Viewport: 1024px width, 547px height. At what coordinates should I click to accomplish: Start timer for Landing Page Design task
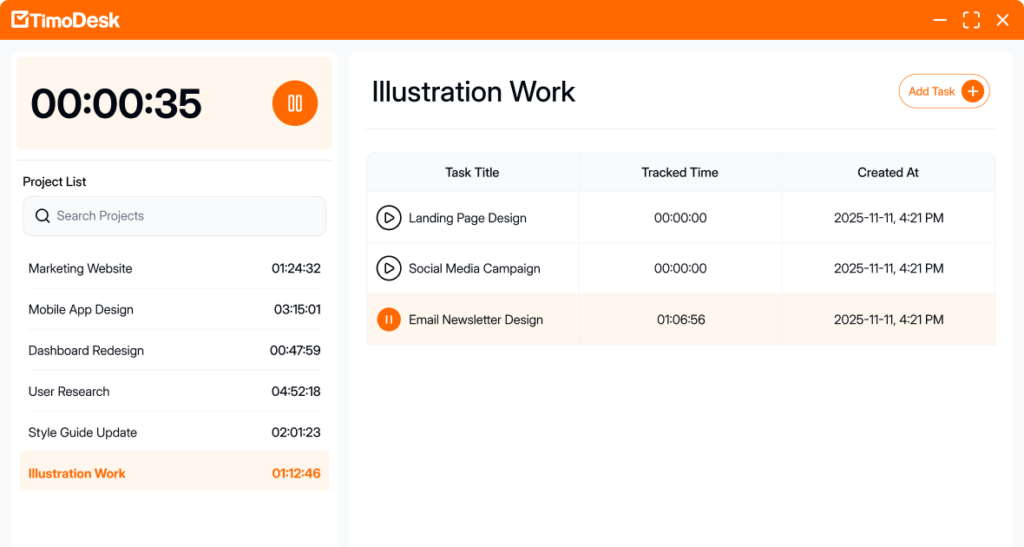click(389, 218)
